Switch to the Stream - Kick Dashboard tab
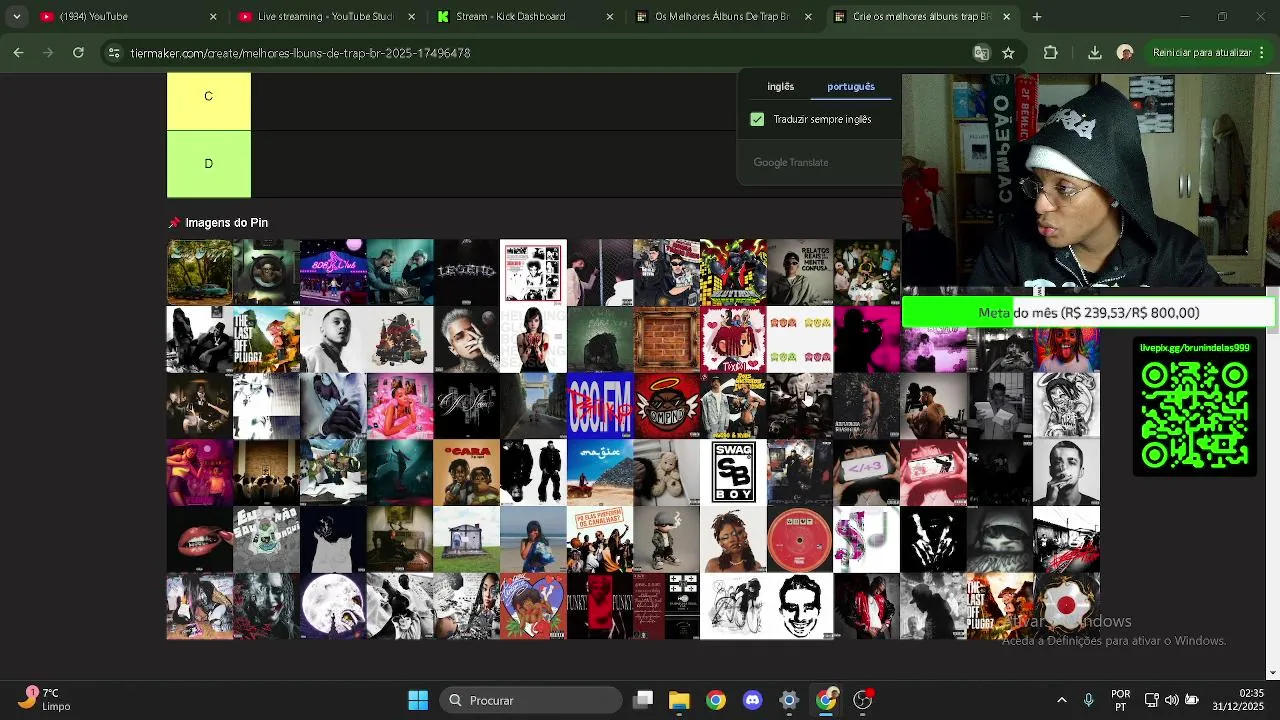 (x=524, y=16)
